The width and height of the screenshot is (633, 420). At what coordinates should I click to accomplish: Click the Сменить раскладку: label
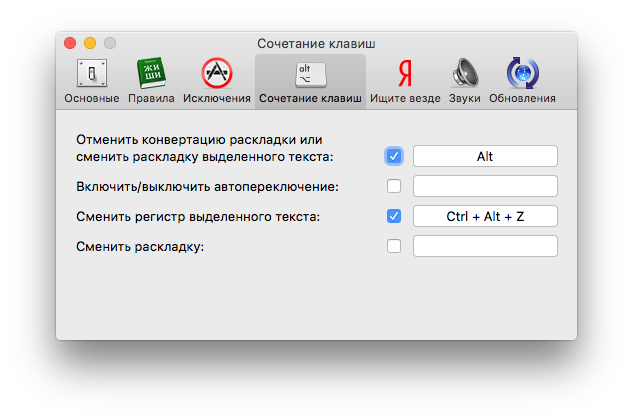pos(140,246)
